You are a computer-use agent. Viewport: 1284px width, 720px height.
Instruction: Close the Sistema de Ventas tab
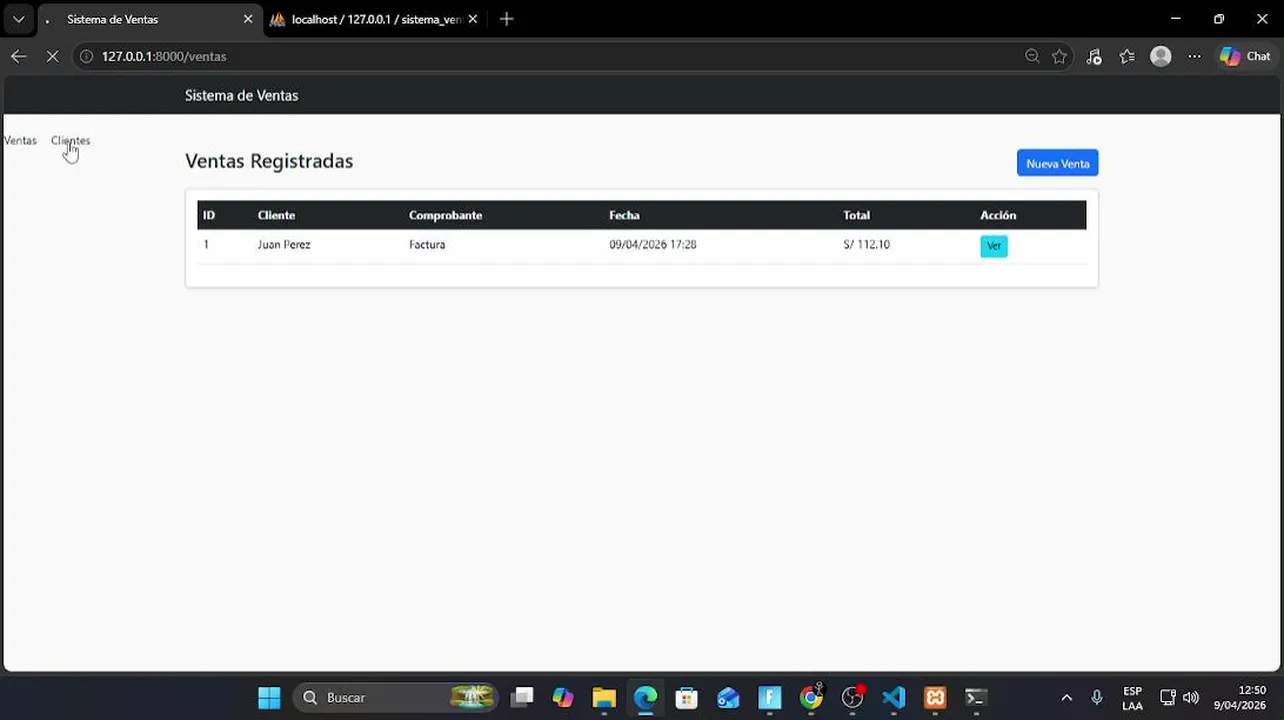[248, 19]
